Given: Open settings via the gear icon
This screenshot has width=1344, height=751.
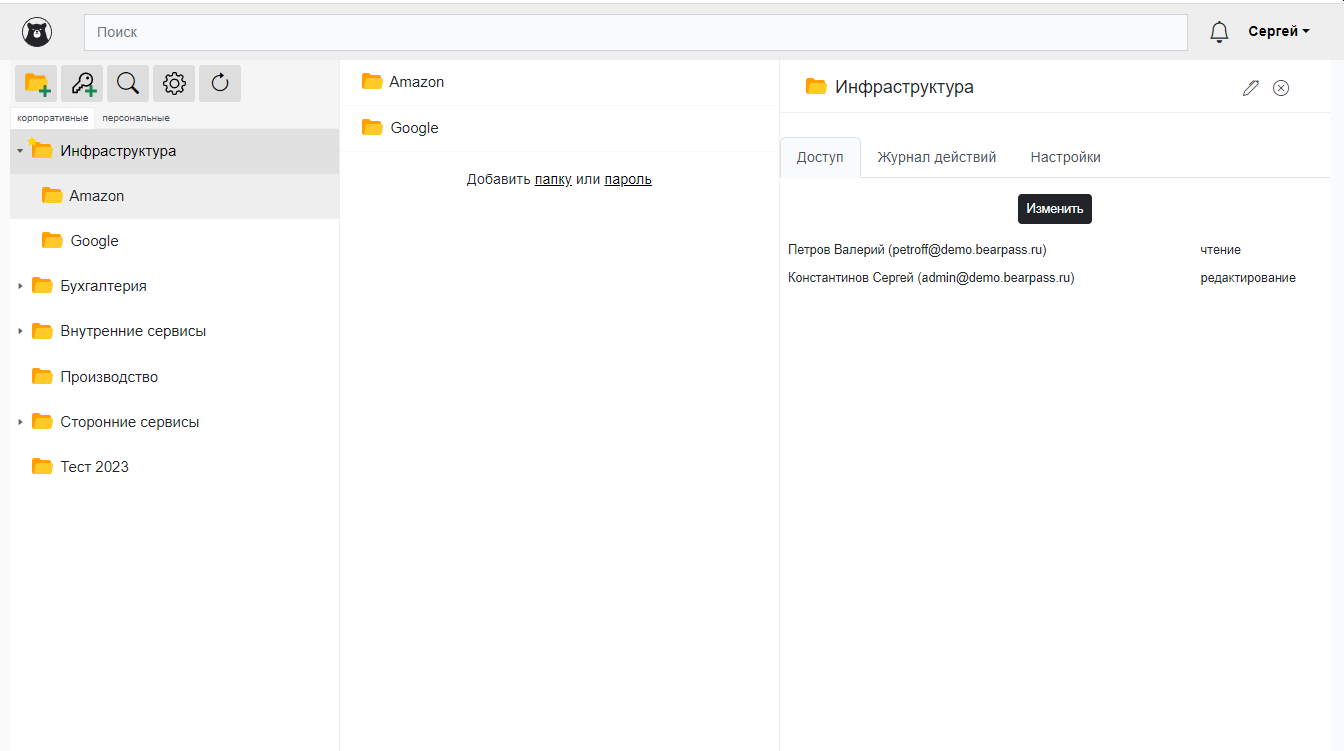Looking at the screenshot, I should [174, 84].
